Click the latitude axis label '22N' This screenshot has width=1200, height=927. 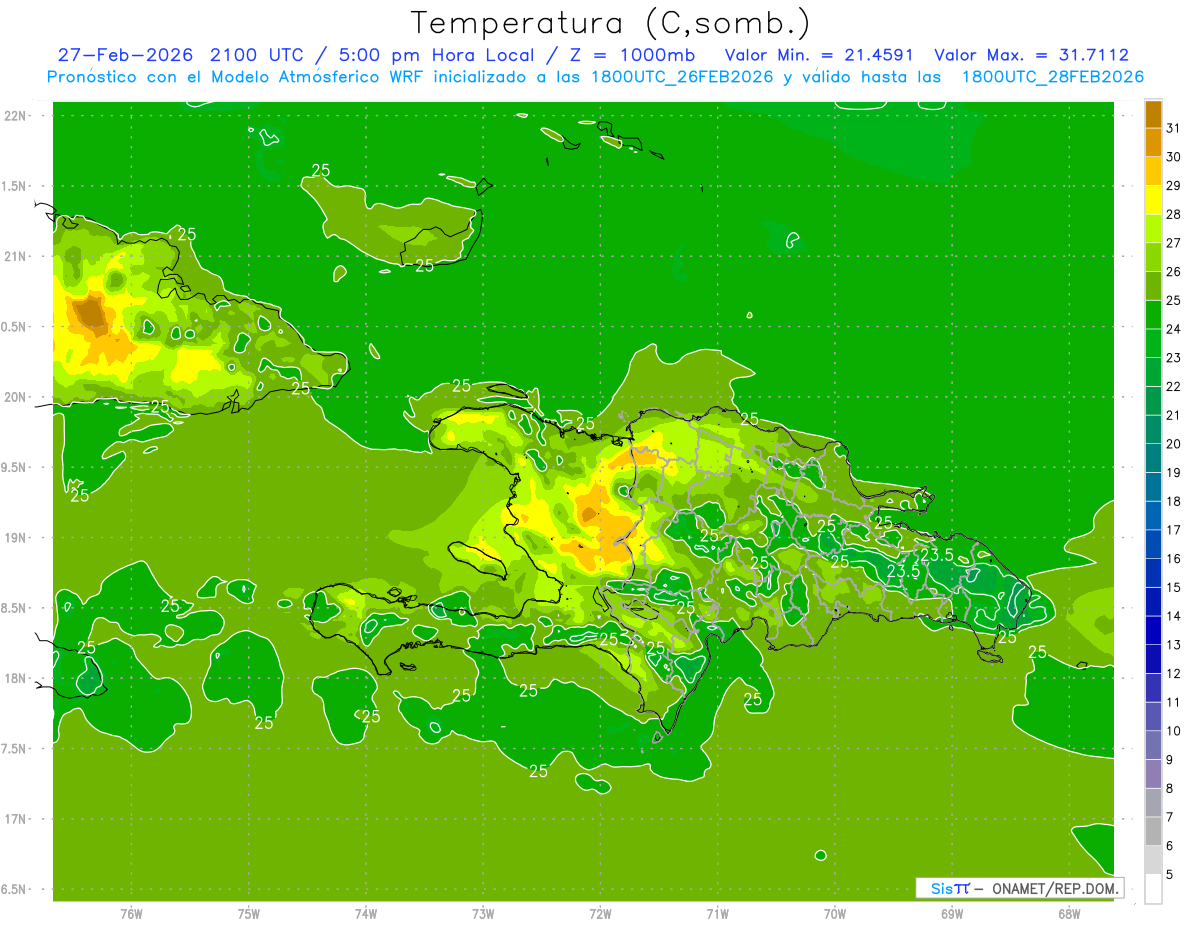pyautogui.click(x=17, y=116)
